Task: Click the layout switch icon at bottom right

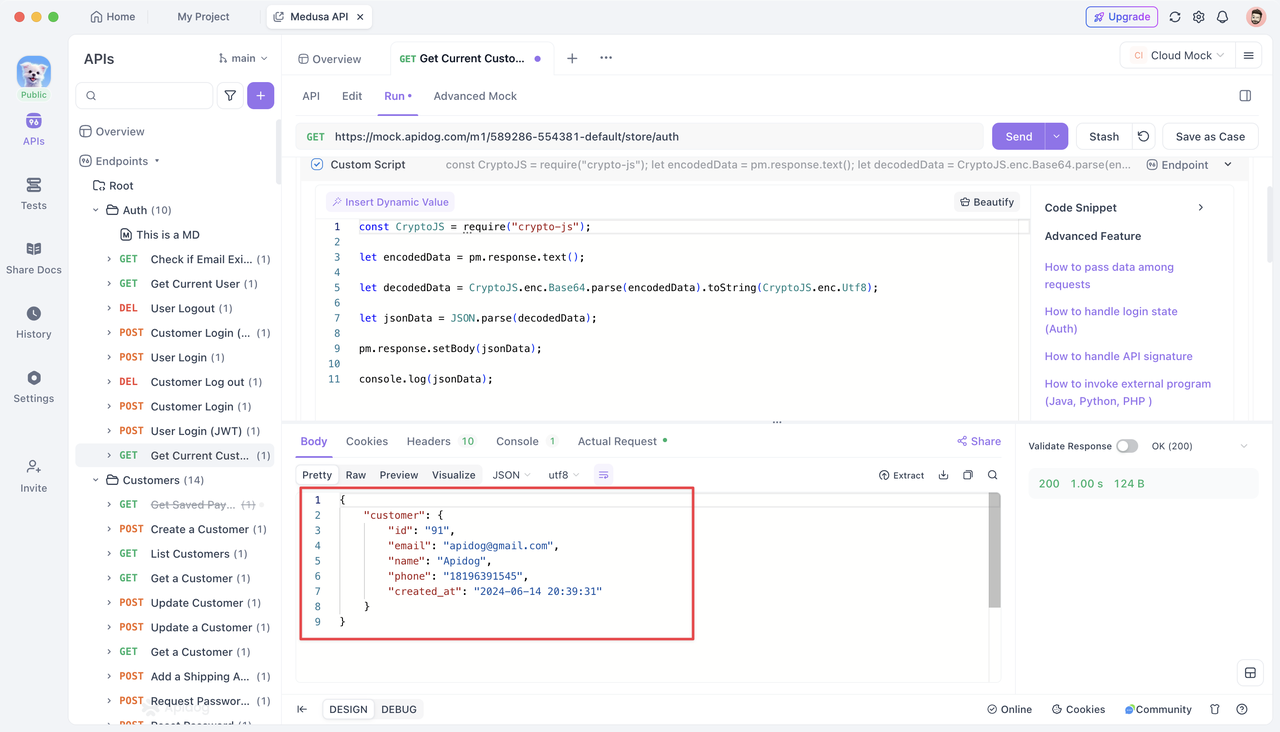Action: [x=1250, y=673]
